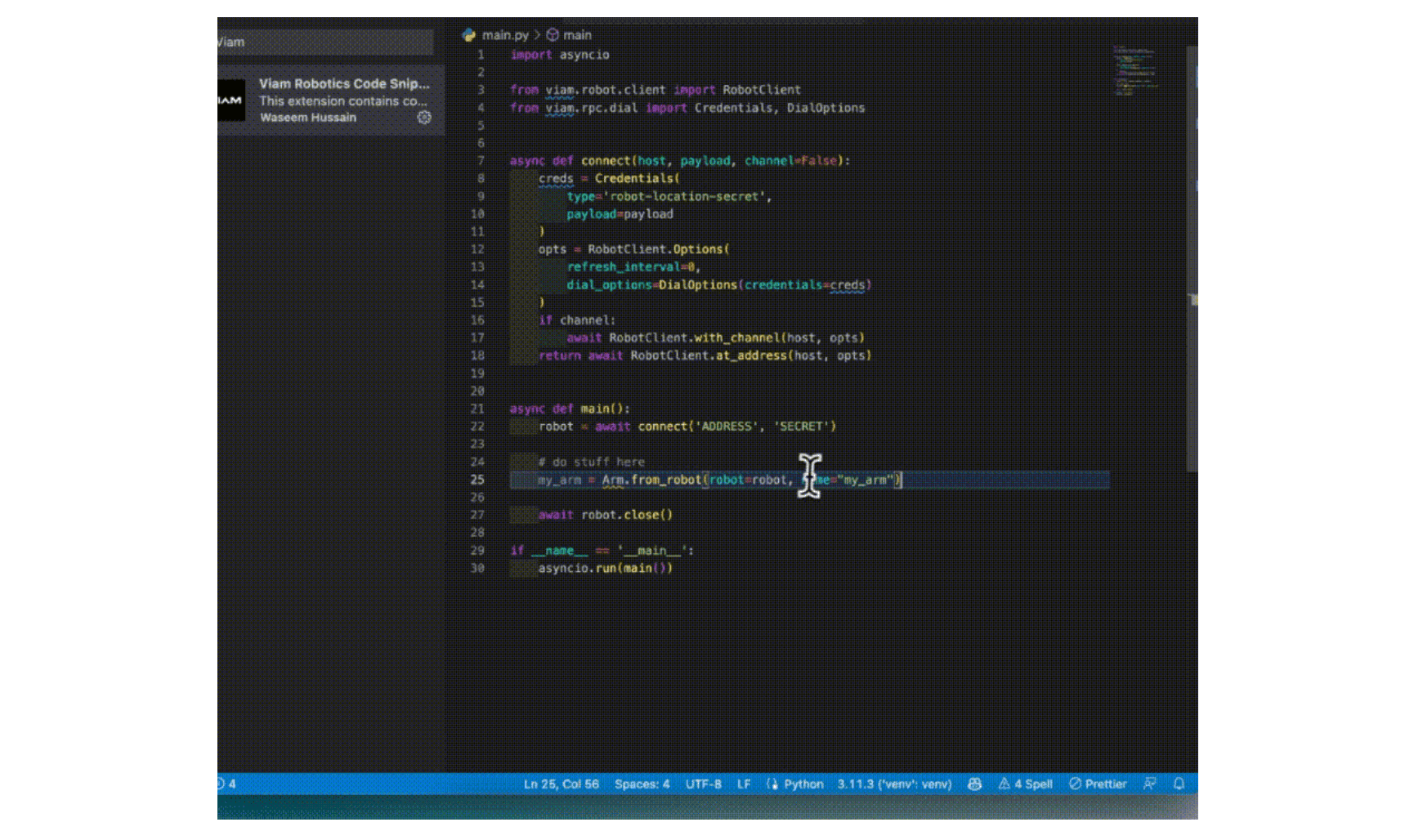Select Python language mode in status bar
This screenshot has height=840, width=1414.
pyautogui.click(x=803, y=784)
